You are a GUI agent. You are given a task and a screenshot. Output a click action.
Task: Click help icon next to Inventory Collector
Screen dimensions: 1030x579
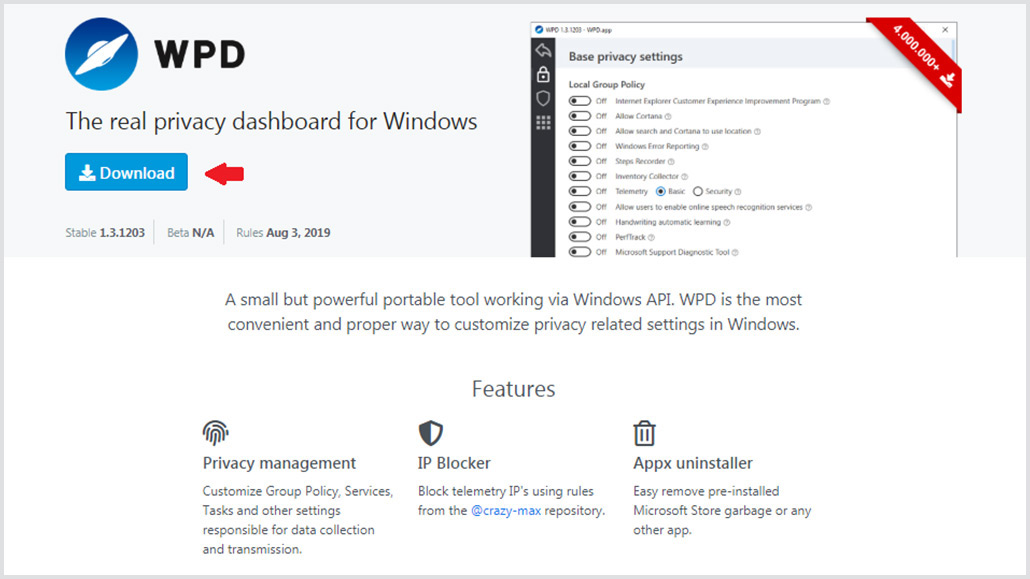684,177
